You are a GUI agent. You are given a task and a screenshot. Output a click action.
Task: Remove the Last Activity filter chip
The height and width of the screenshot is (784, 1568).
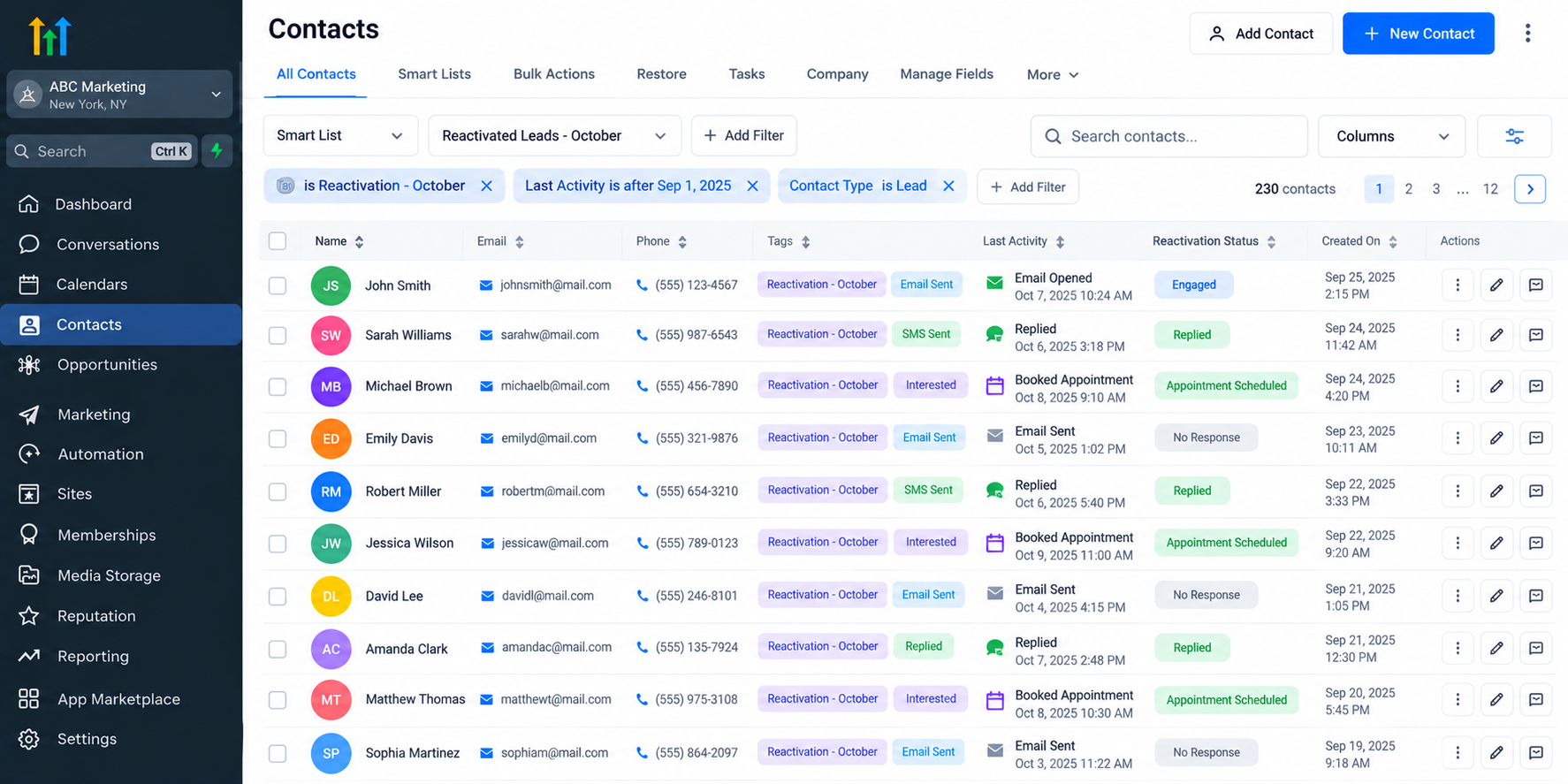tap(752, 186)
